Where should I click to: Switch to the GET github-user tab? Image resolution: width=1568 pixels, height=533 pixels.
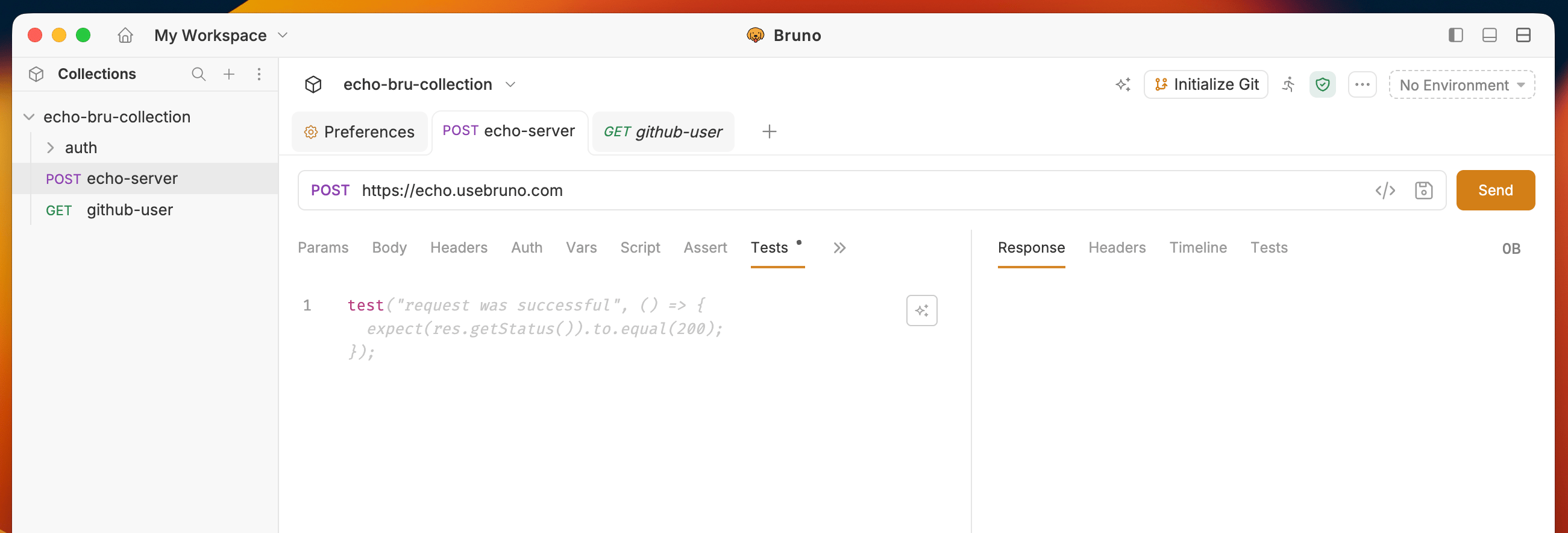(x=663, y=131)
